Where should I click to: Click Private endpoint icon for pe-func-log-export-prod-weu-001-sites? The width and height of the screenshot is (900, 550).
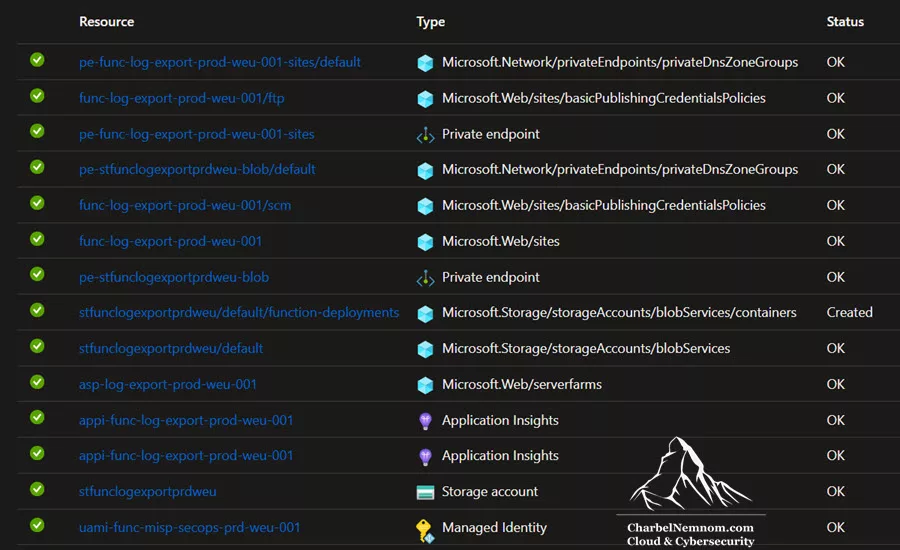tap(425, 134)
